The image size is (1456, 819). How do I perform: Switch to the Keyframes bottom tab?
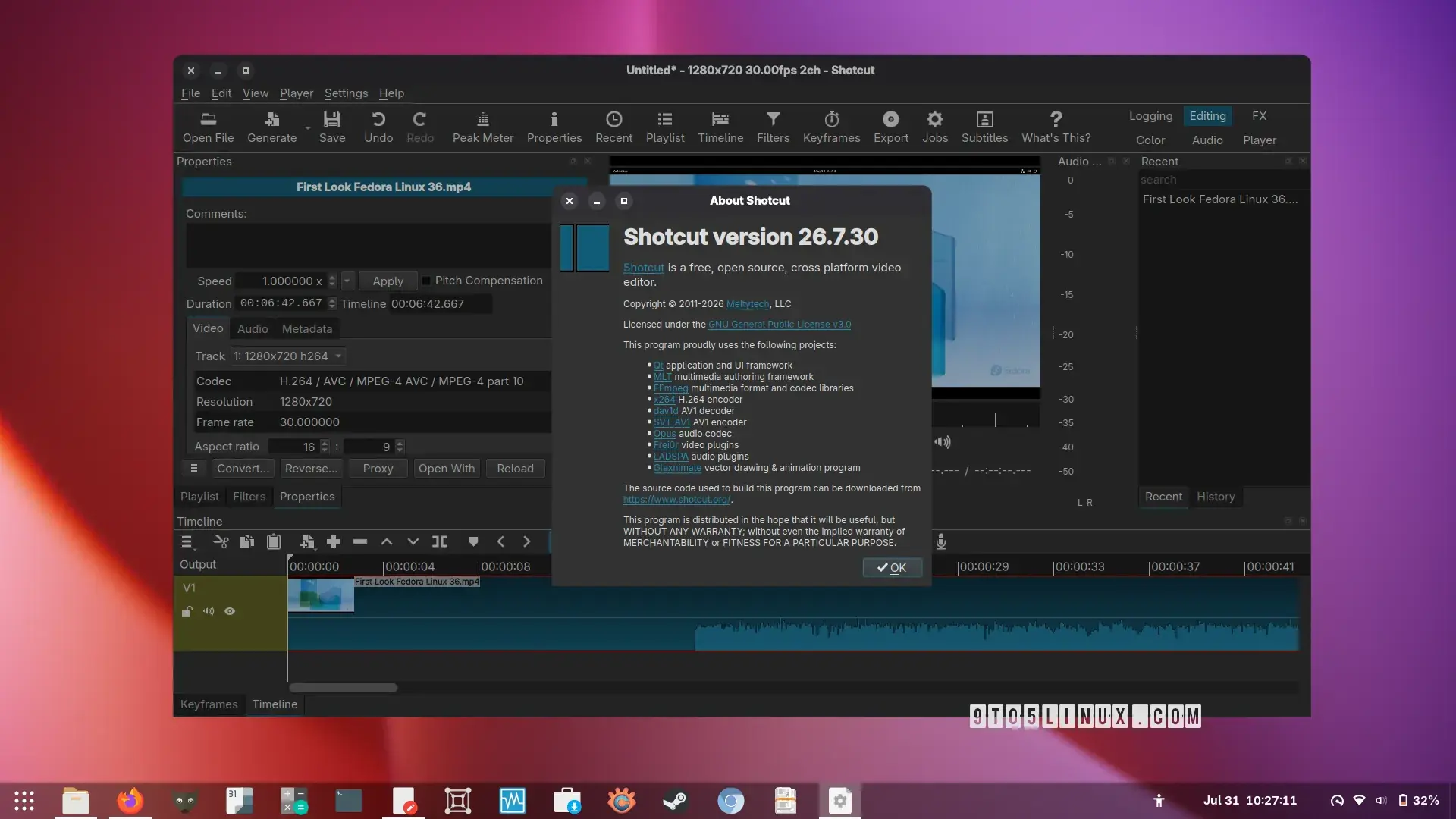209,704
